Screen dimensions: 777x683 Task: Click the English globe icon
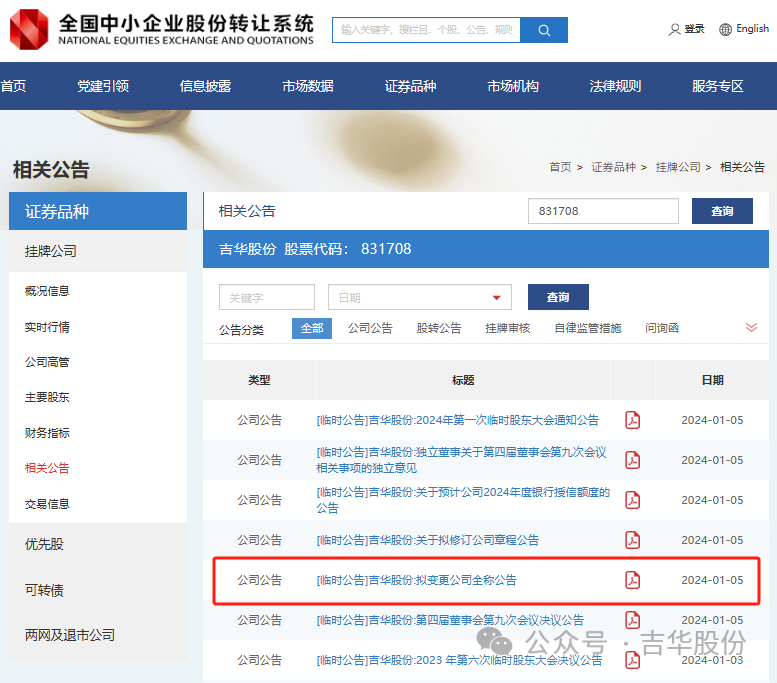[x=725, y=30]
